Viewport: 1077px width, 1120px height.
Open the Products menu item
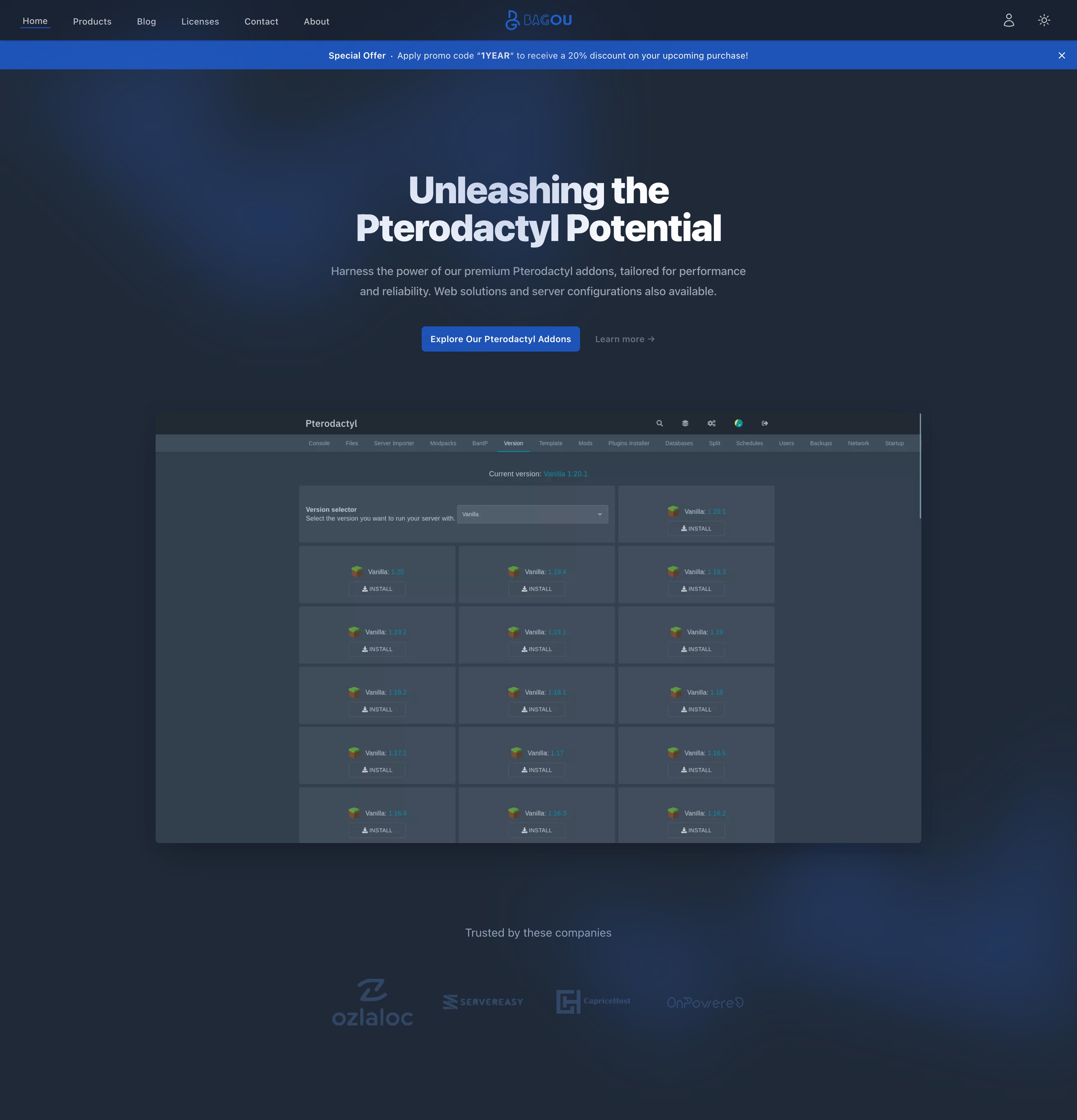point(92,22)
